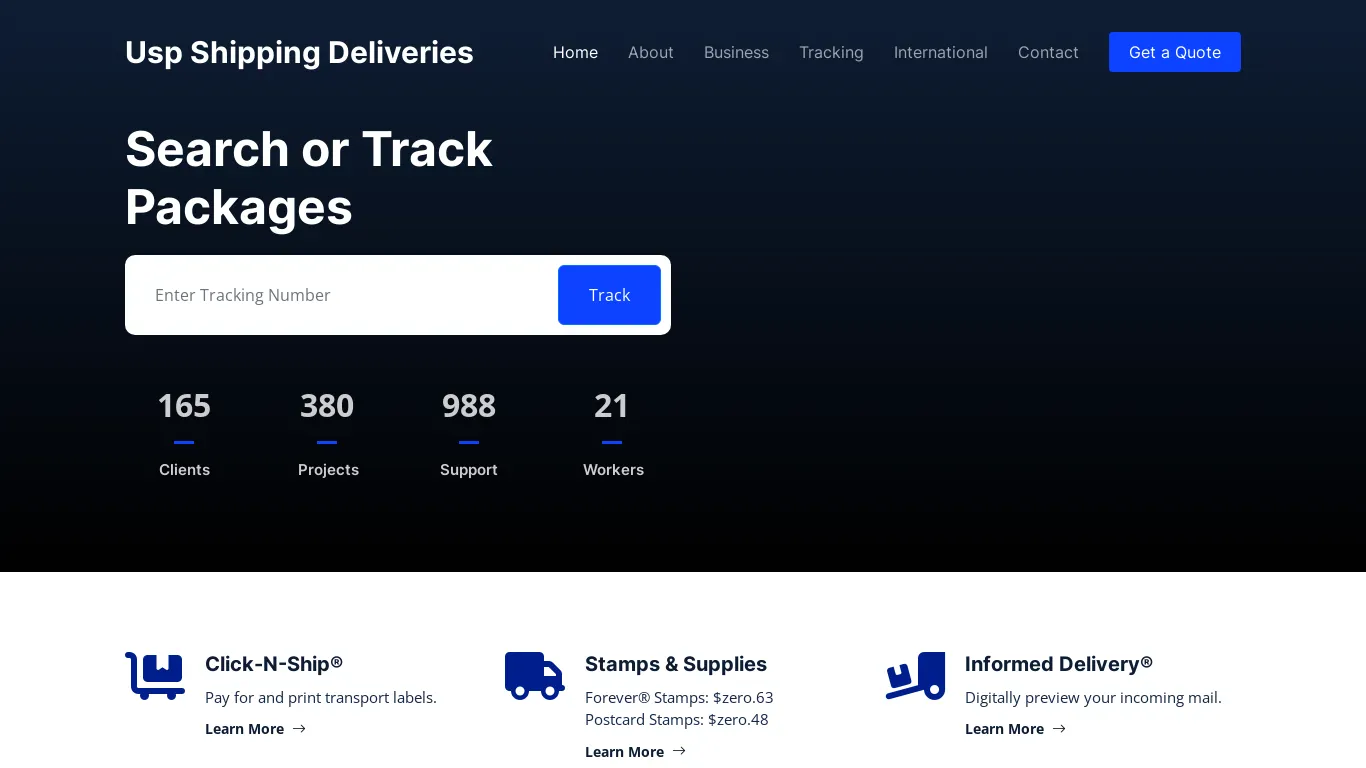Click the Stamps & Supplies truck icon
The height and width of the screenshot is (768, 1366).
[x=535, y=676]
